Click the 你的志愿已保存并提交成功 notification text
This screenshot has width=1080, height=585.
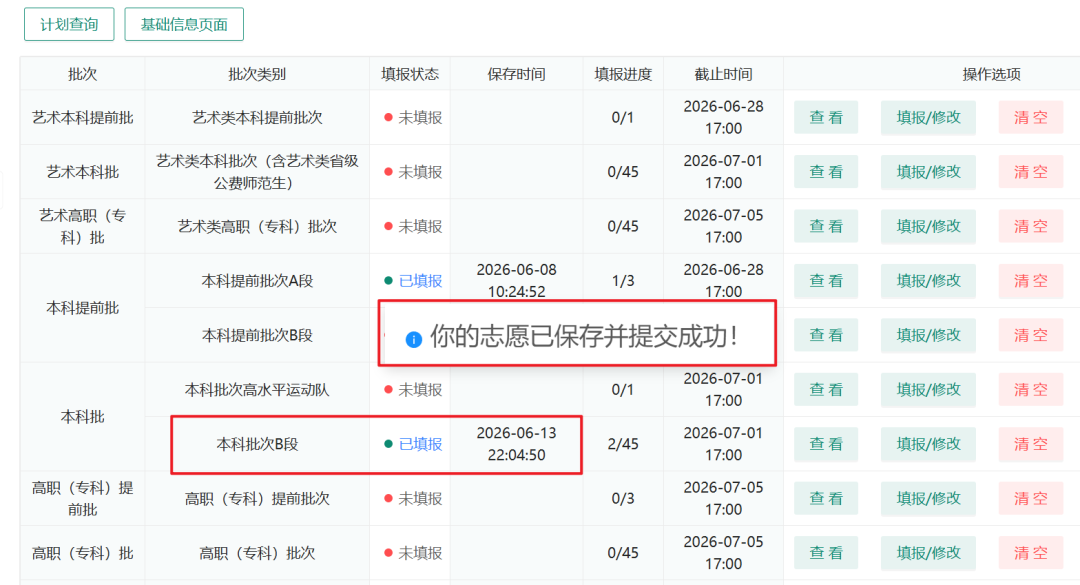point(584,336)
